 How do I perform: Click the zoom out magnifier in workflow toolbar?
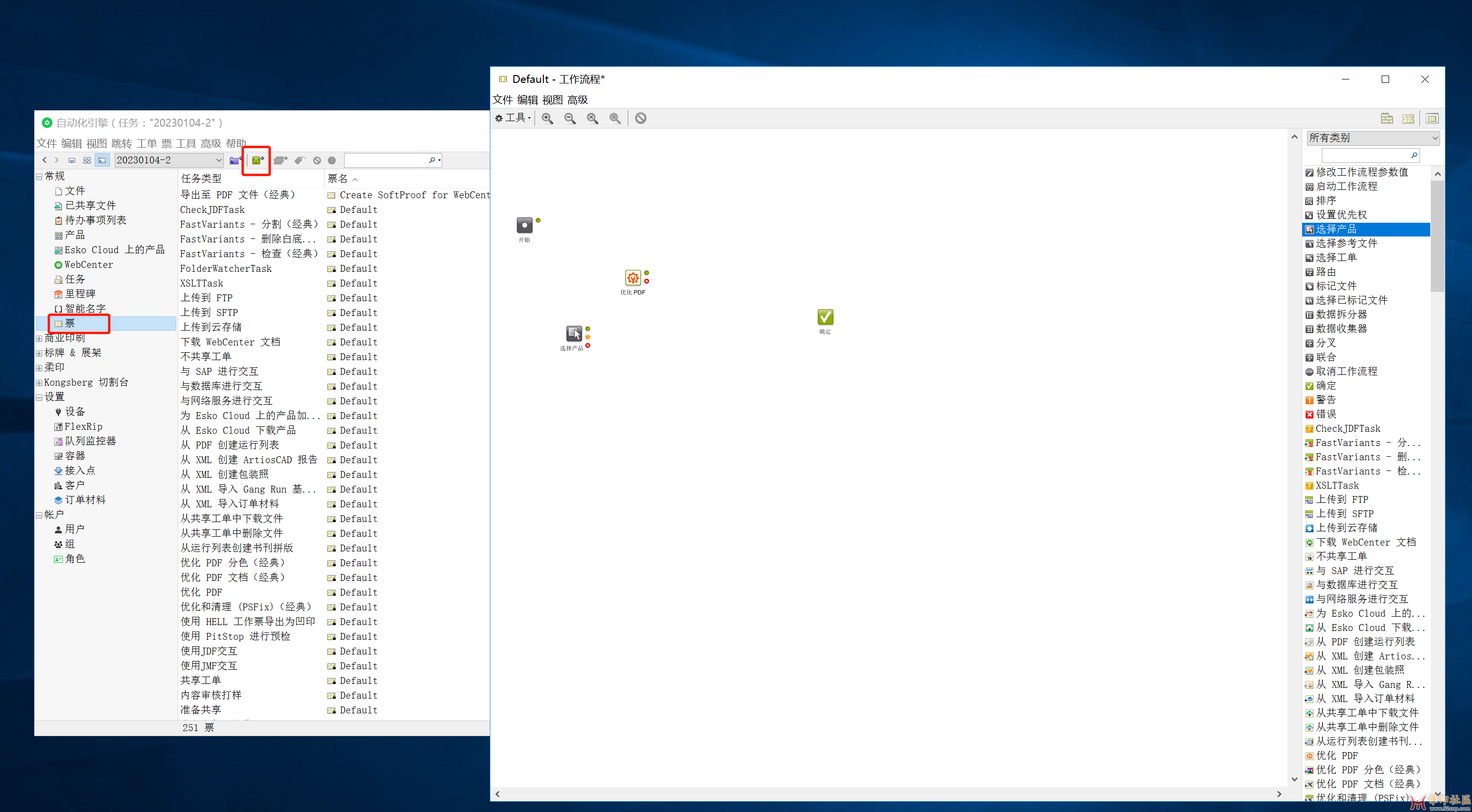(x=570, y=118)
